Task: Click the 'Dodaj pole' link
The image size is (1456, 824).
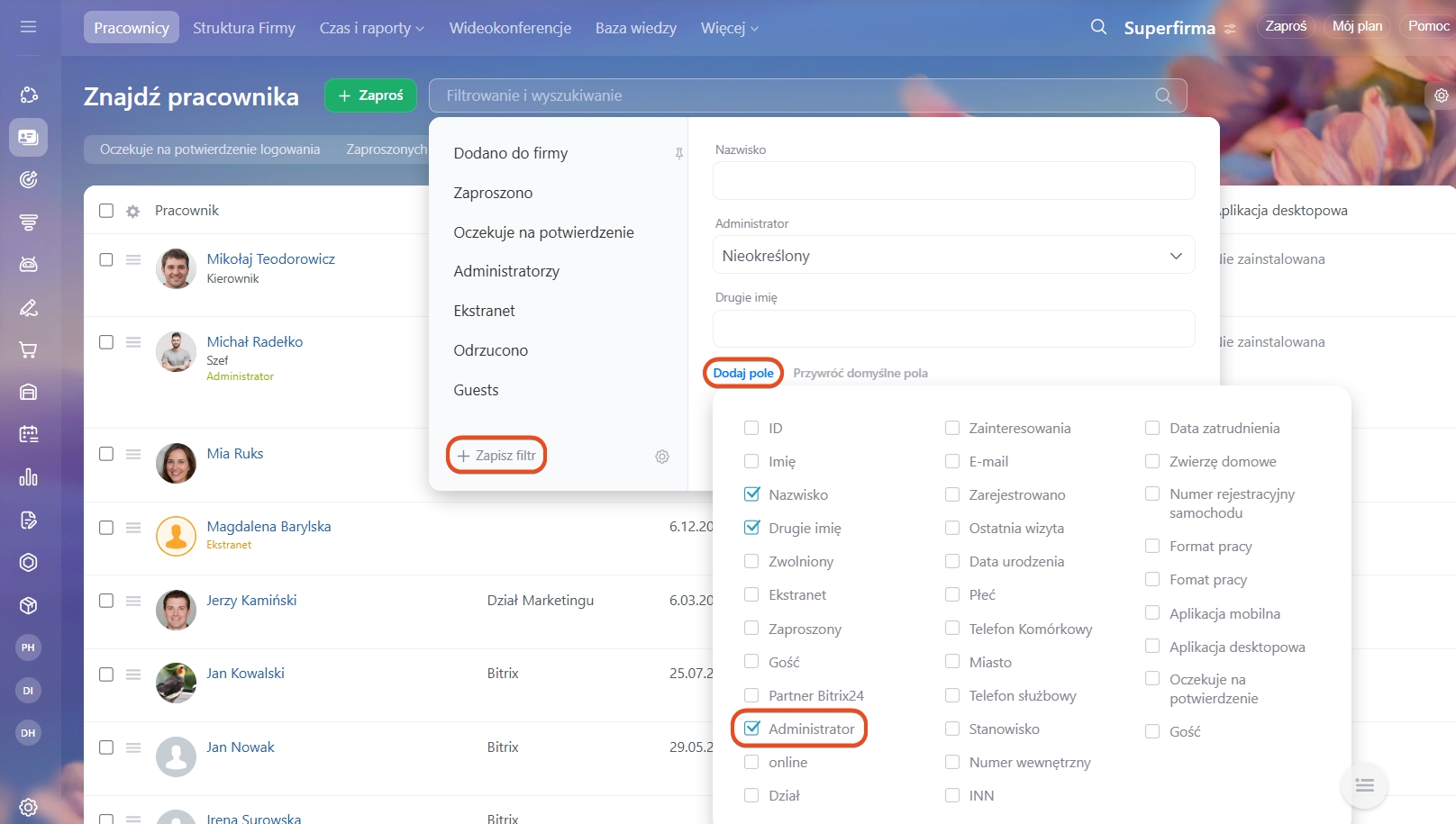Action: click(x=743, y=373)
